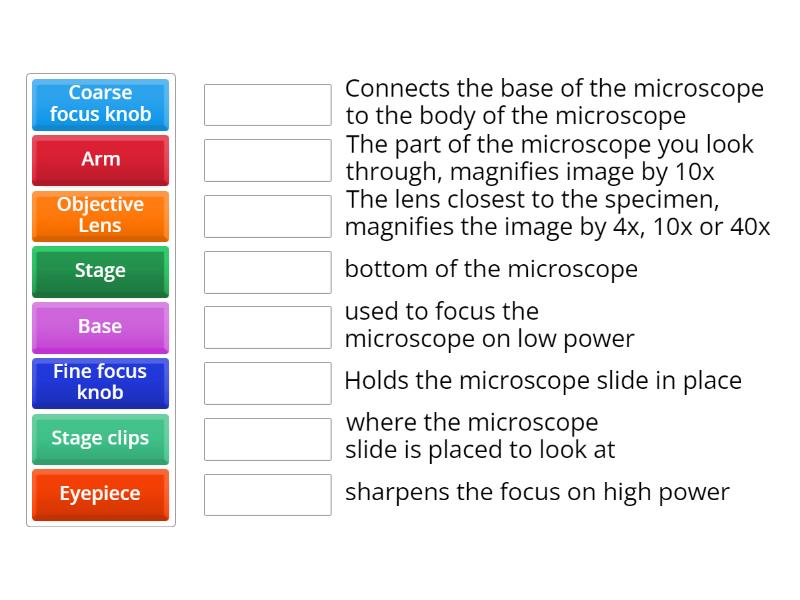Select the Coarse focus knob tile
This screenshot has height=600, width=800.
[100, 104]
